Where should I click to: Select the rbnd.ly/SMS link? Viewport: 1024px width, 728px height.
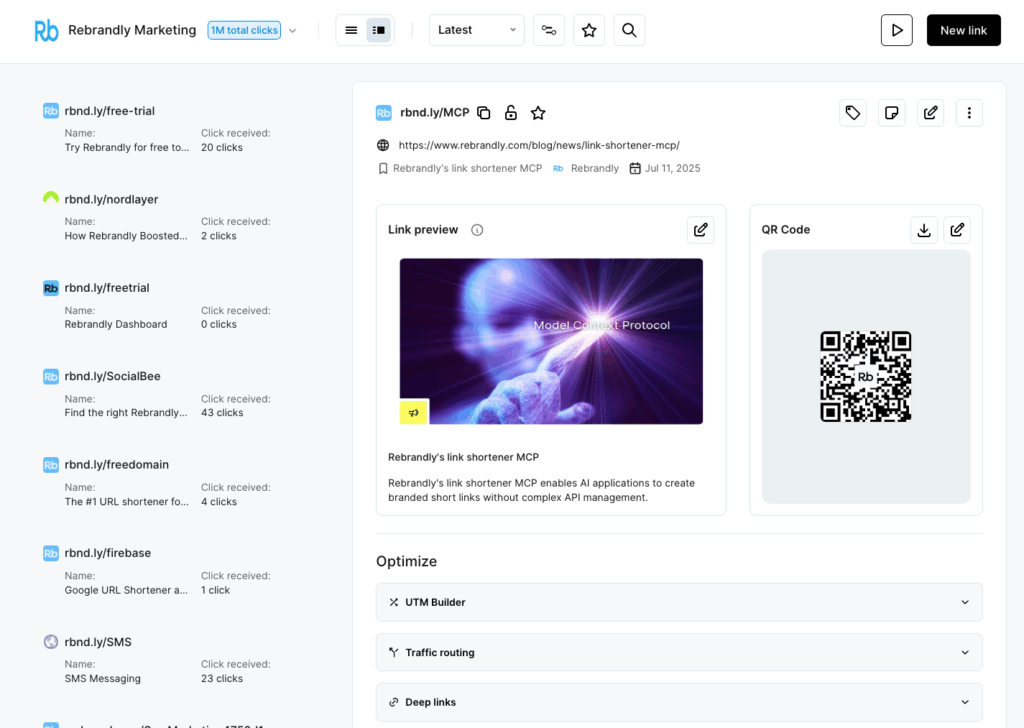click(x=98, y=642)
